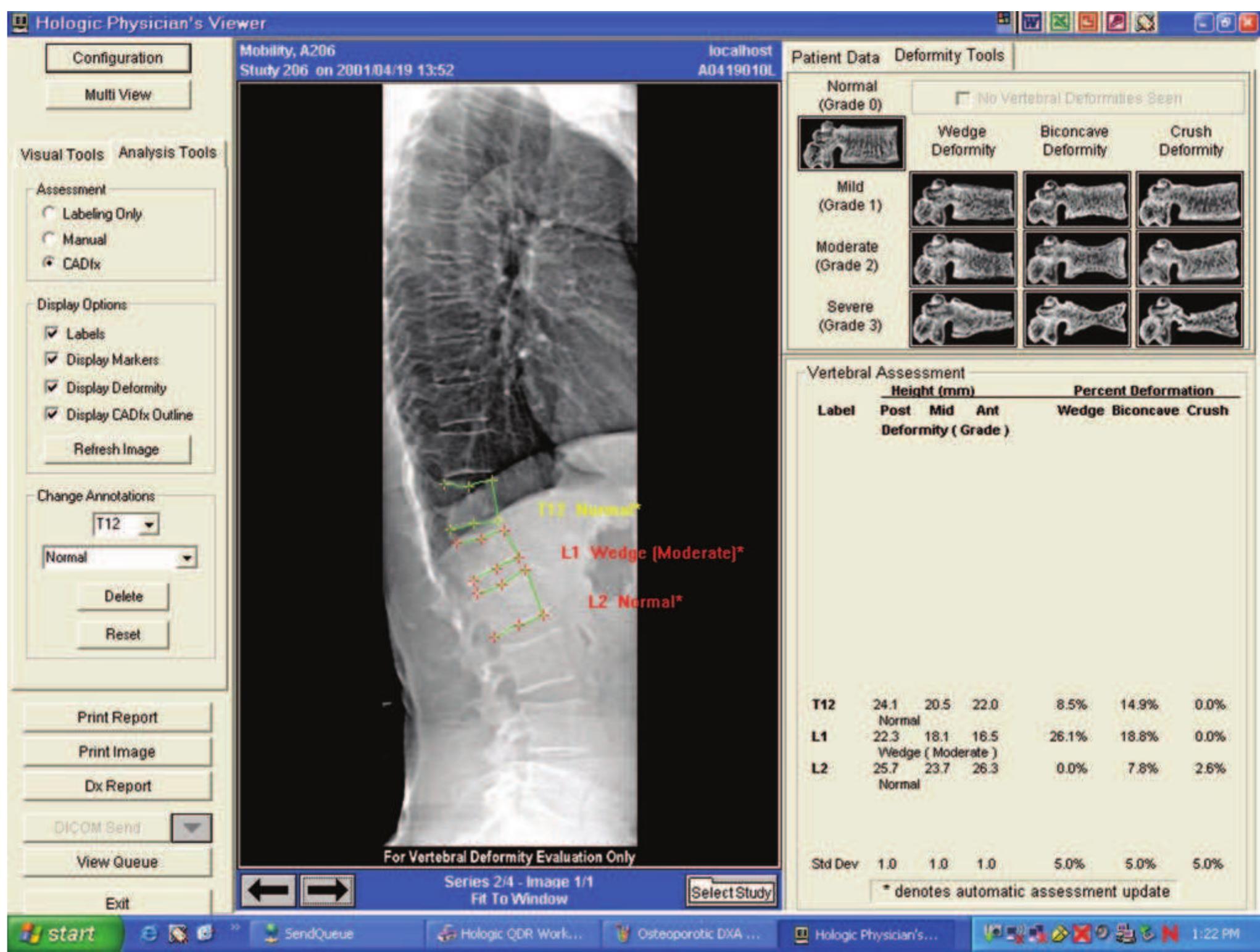1260x952 pixels.
Task: Choose Moderate Wedge Deformity vertebra image
Action: [x=963, y=259]
